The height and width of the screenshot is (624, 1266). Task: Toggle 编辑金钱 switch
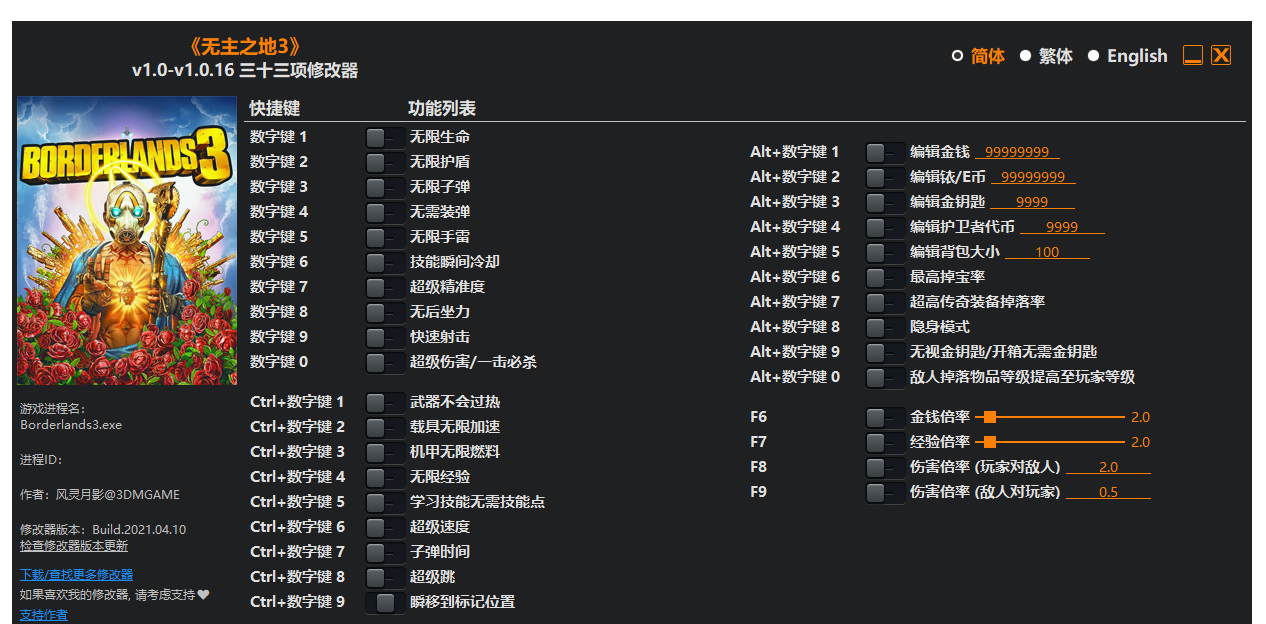click(885, 152)
